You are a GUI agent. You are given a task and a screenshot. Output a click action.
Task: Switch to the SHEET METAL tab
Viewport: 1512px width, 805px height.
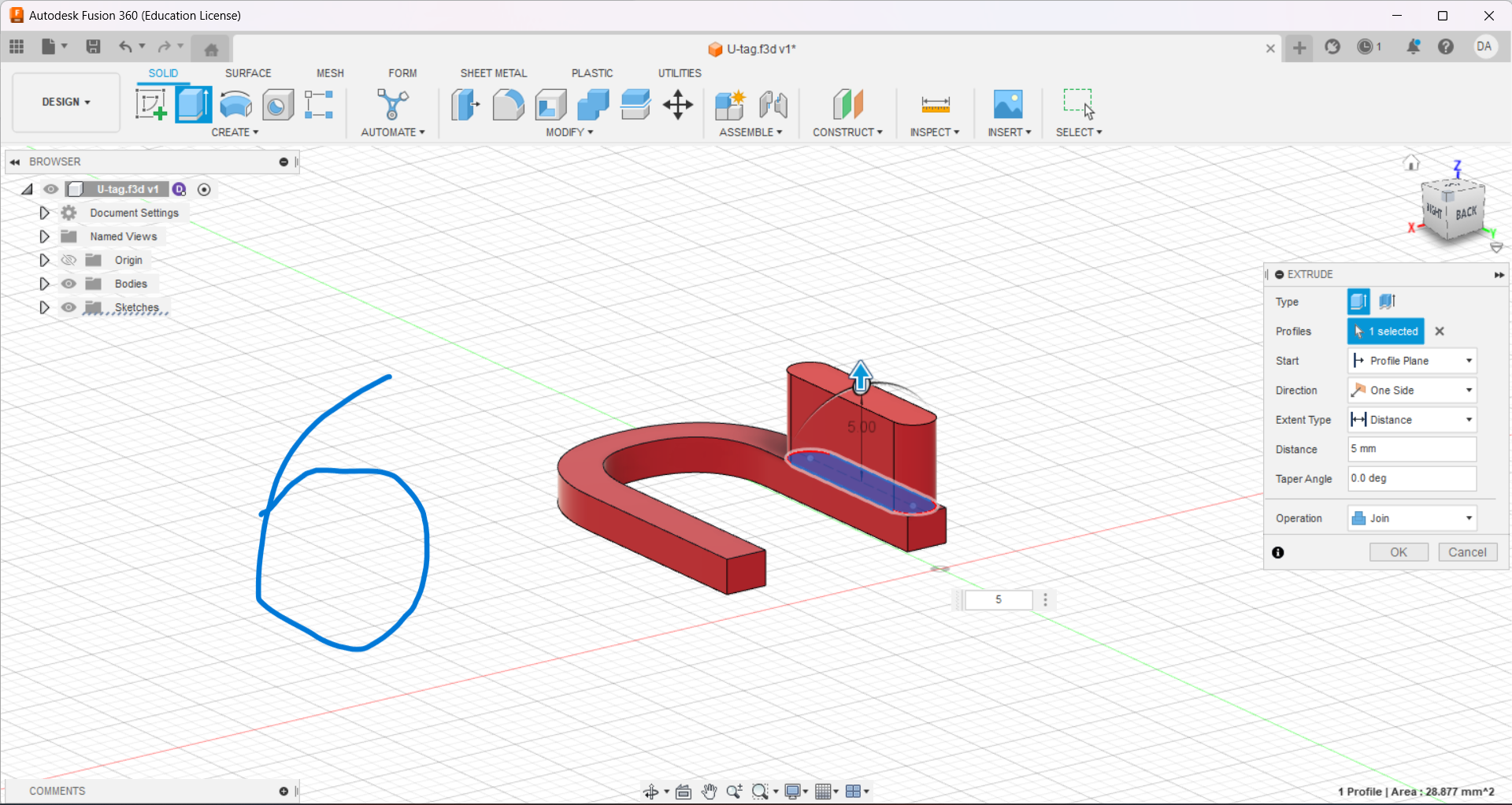point(494,73)
